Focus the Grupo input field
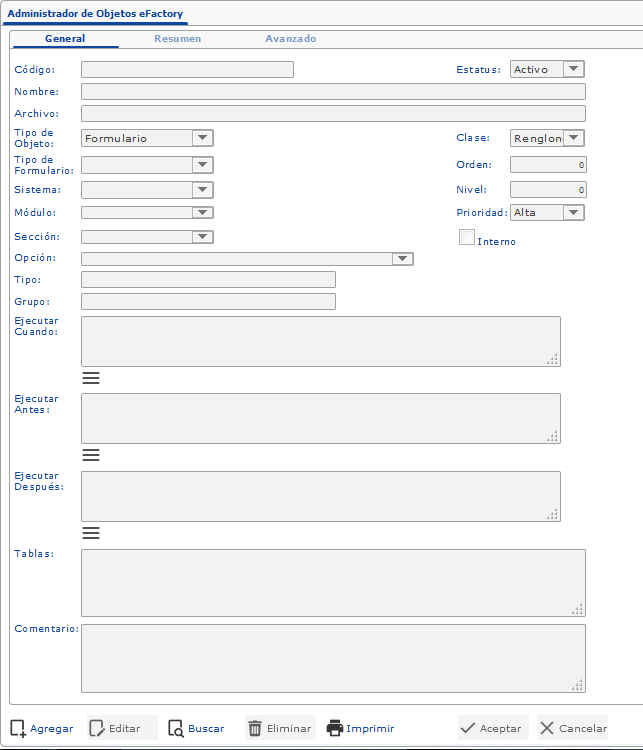643x750 pixels. click(x=209, y=301)
